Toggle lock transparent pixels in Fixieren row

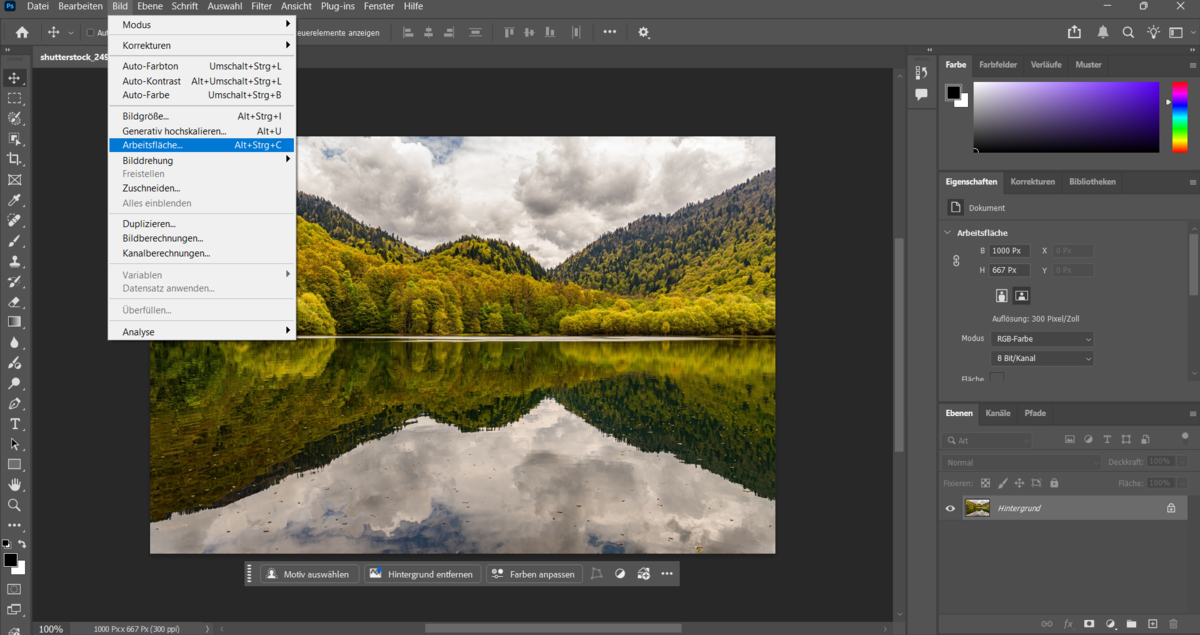click(x=985, y=482)
